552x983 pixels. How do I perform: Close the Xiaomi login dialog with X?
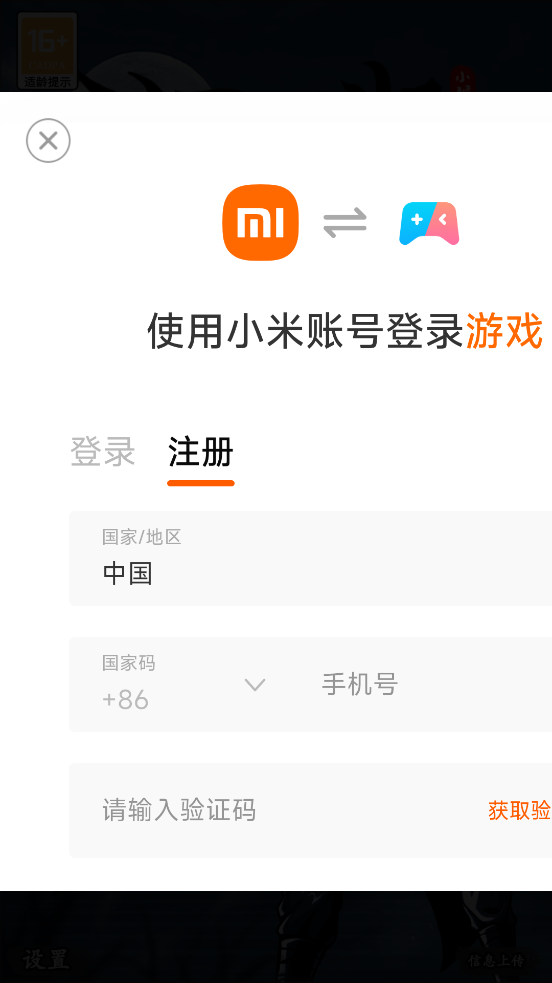point(48,140)
